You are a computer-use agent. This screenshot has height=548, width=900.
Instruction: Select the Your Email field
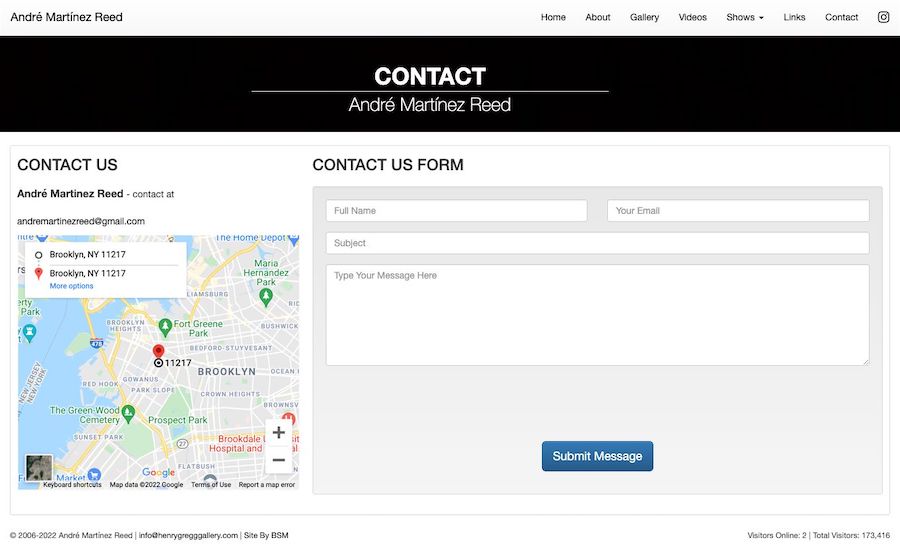[x=738, y=211]
